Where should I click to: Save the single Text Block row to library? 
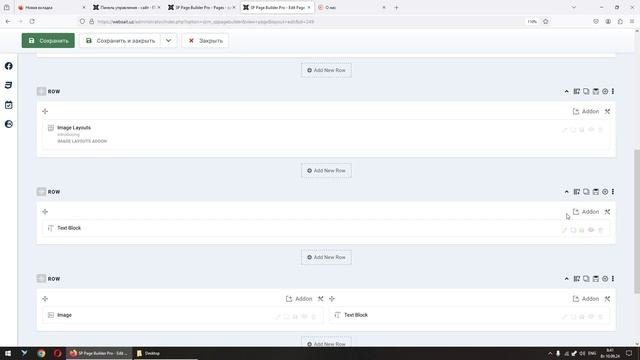pos(596,192)
